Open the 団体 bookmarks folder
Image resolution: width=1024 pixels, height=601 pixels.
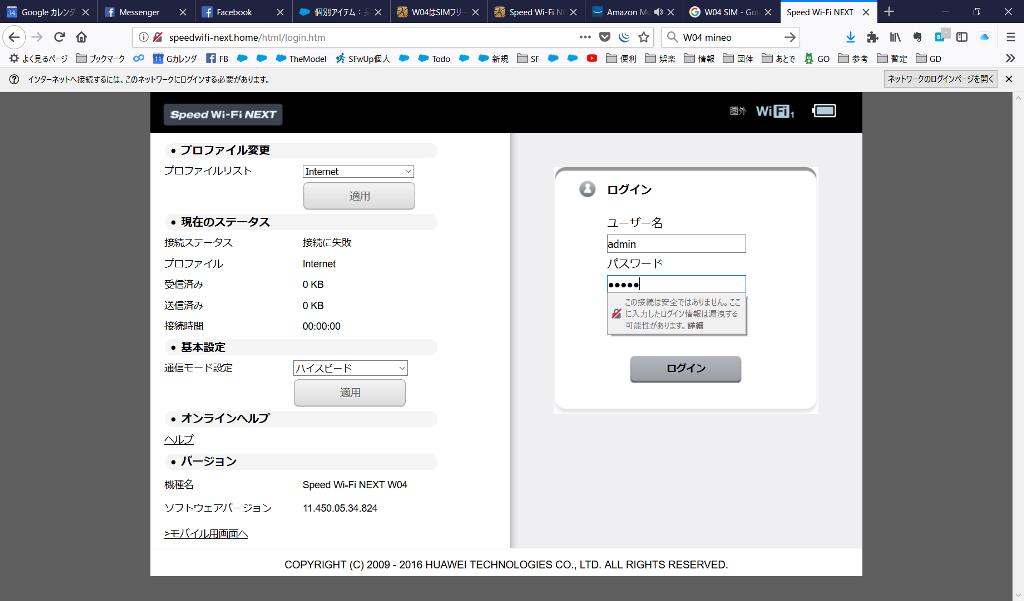pyautogui.click(x=738, y=58)
